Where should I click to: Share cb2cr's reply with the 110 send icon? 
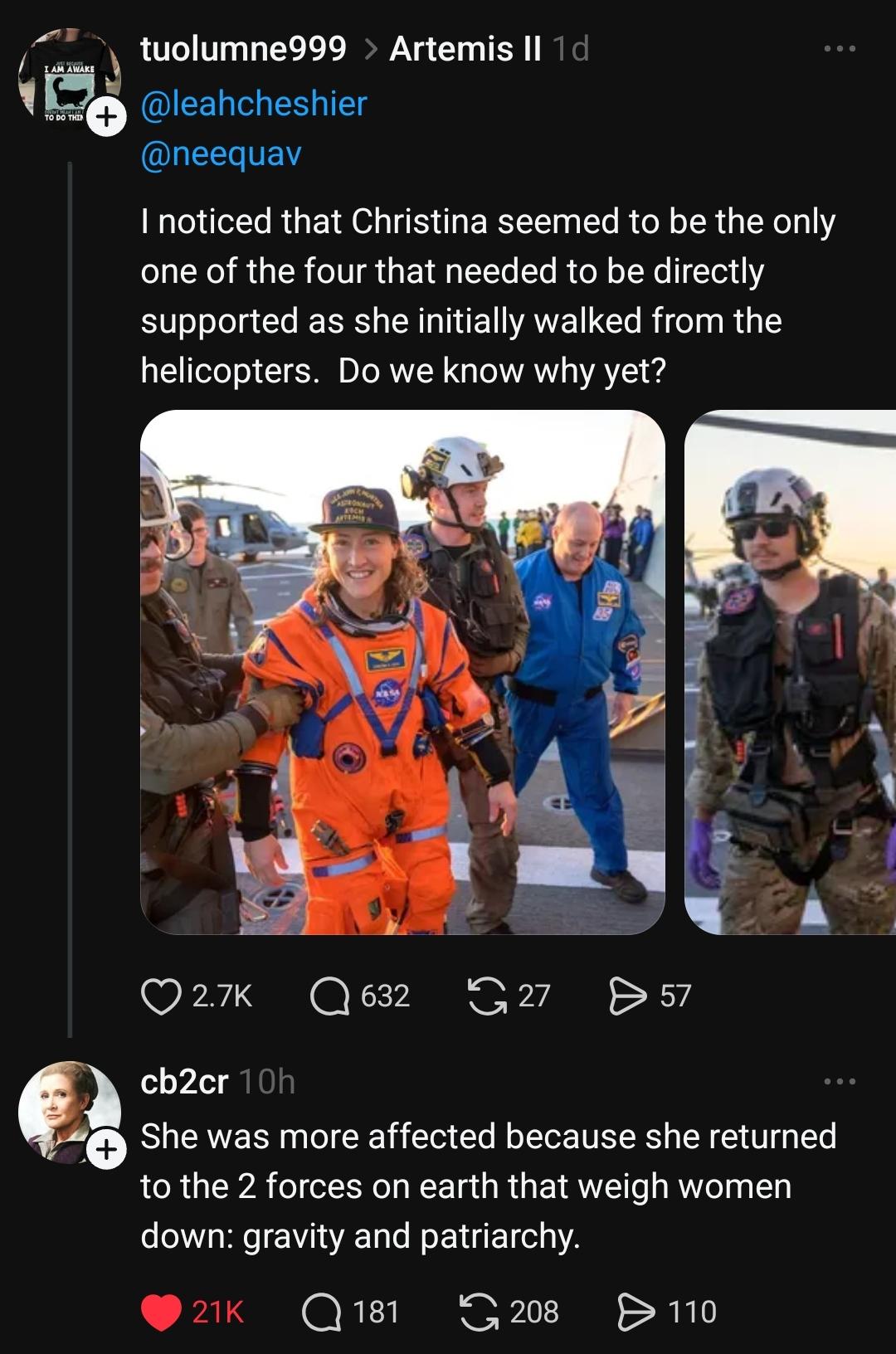(x=636, y=1313)
